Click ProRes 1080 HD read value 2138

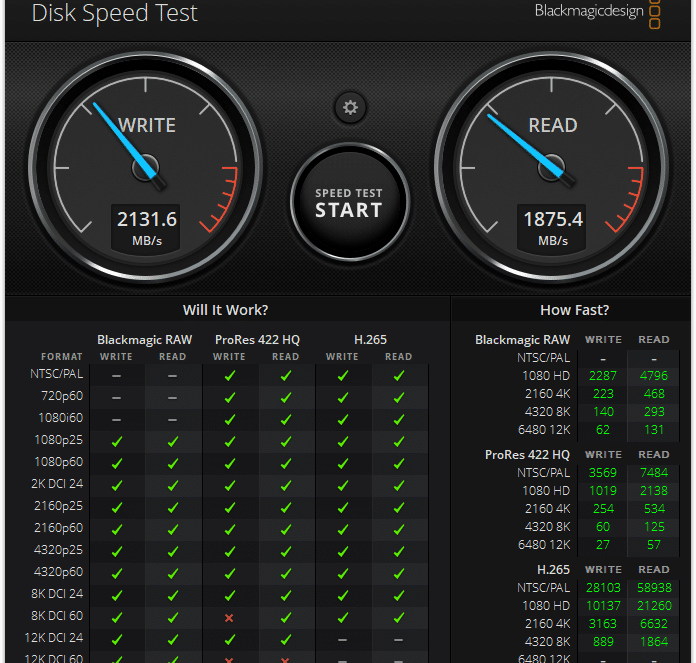pos(654,490)
